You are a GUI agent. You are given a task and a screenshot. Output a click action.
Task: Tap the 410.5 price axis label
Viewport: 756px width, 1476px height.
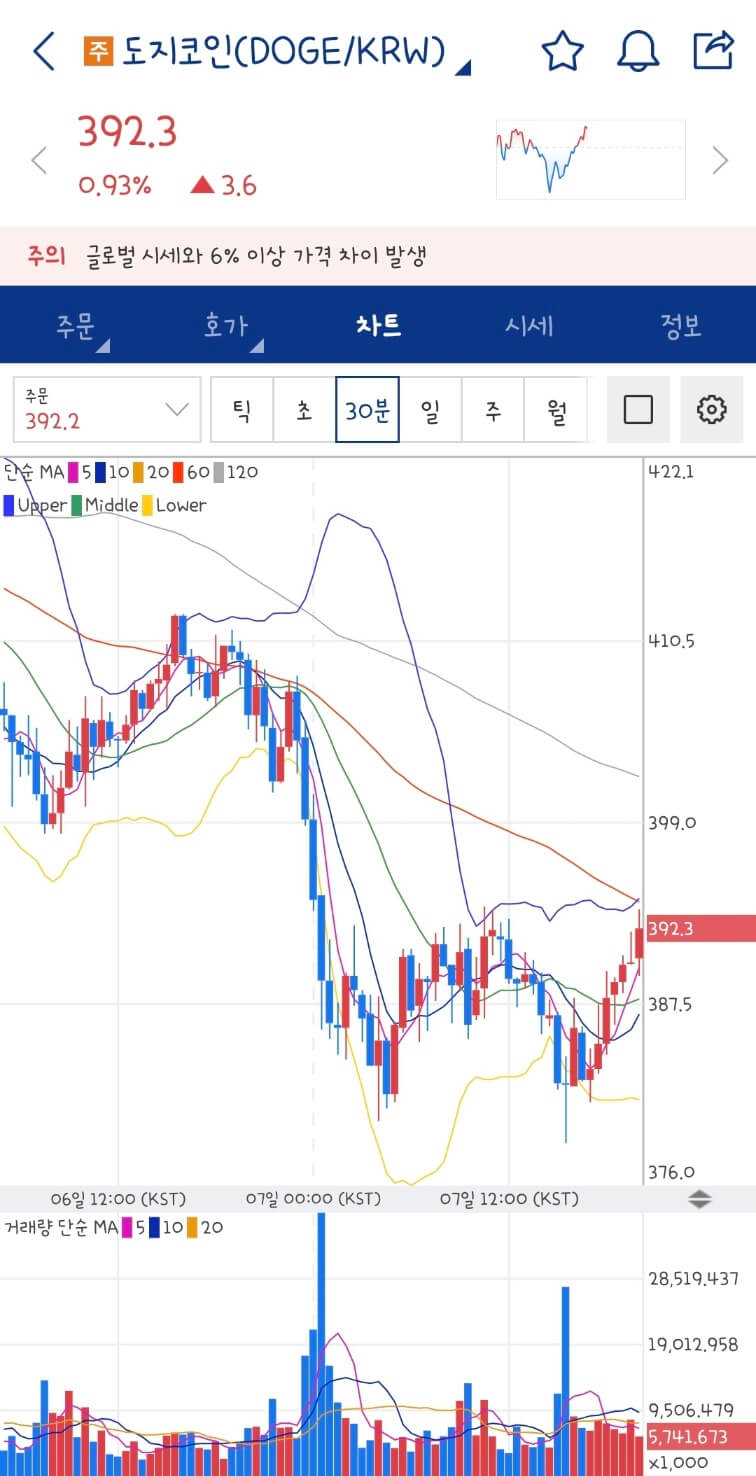click(671, 641)
